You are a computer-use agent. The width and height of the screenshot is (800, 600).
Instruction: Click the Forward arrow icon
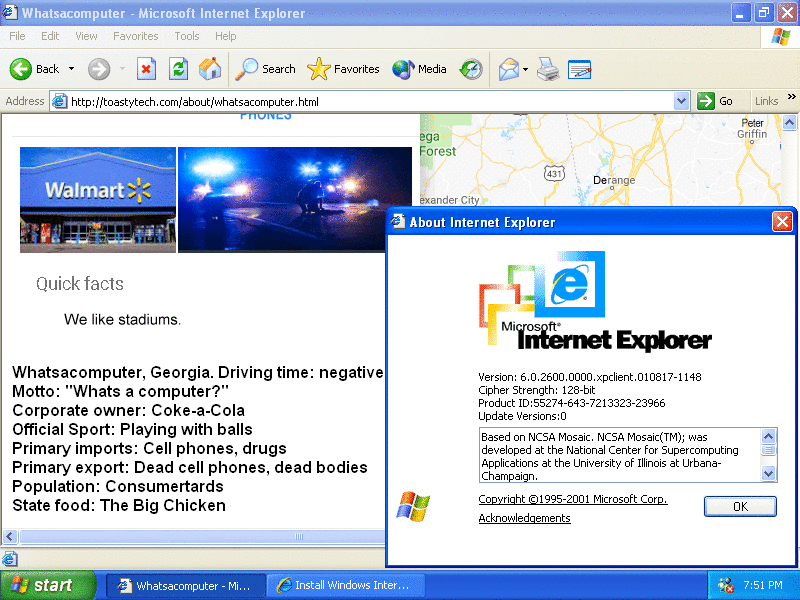pos(98,69)
